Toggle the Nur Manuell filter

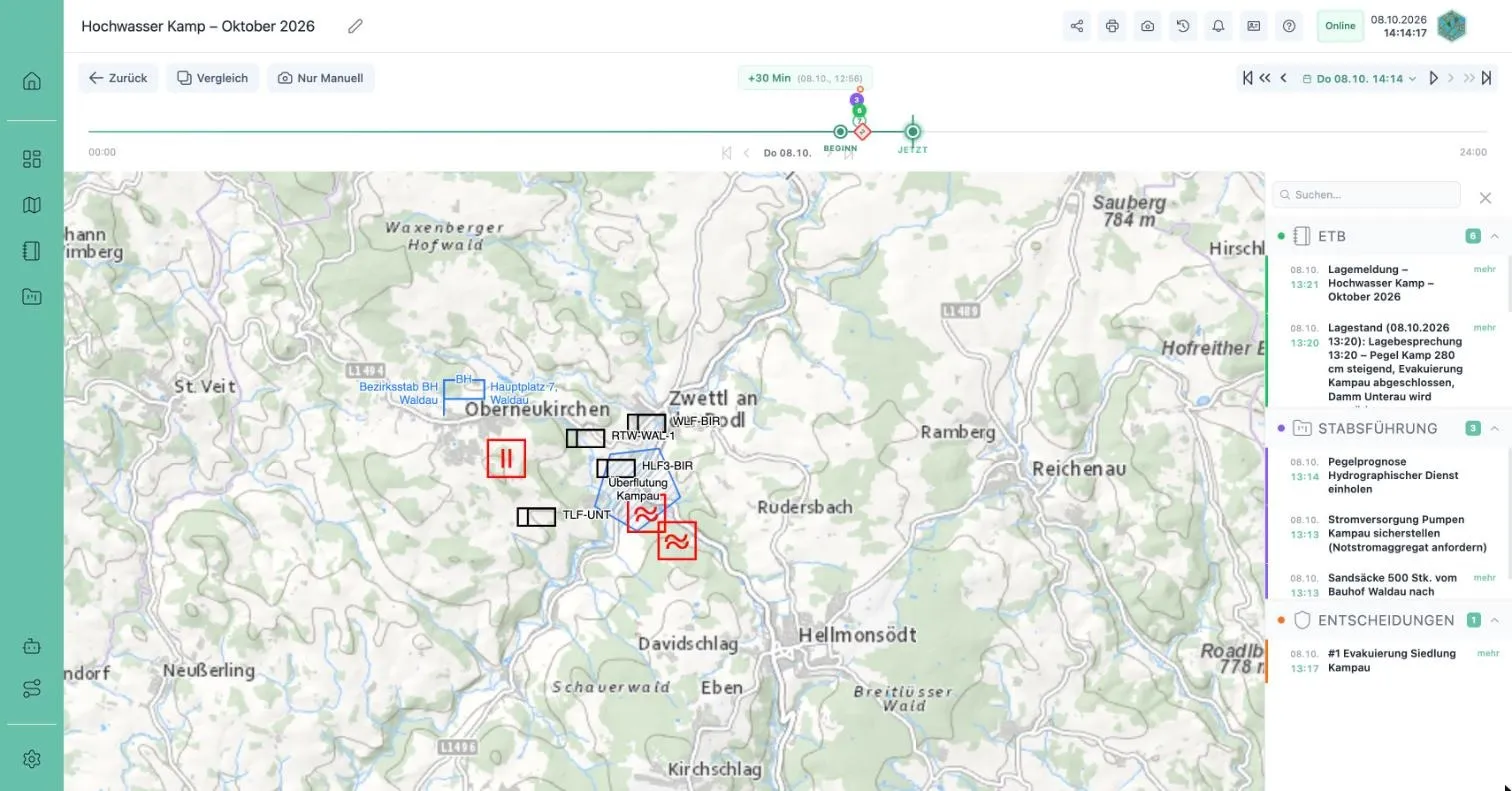320,78
